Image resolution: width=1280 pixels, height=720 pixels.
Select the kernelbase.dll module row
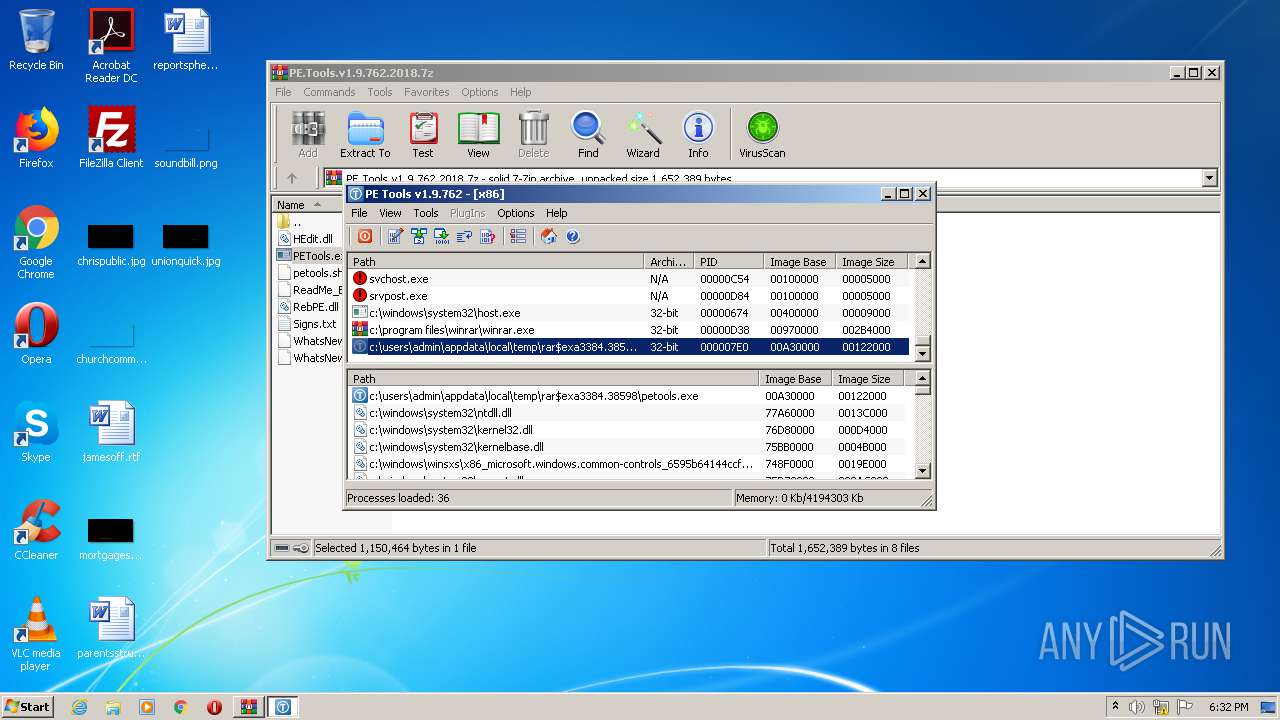(630, 447)
